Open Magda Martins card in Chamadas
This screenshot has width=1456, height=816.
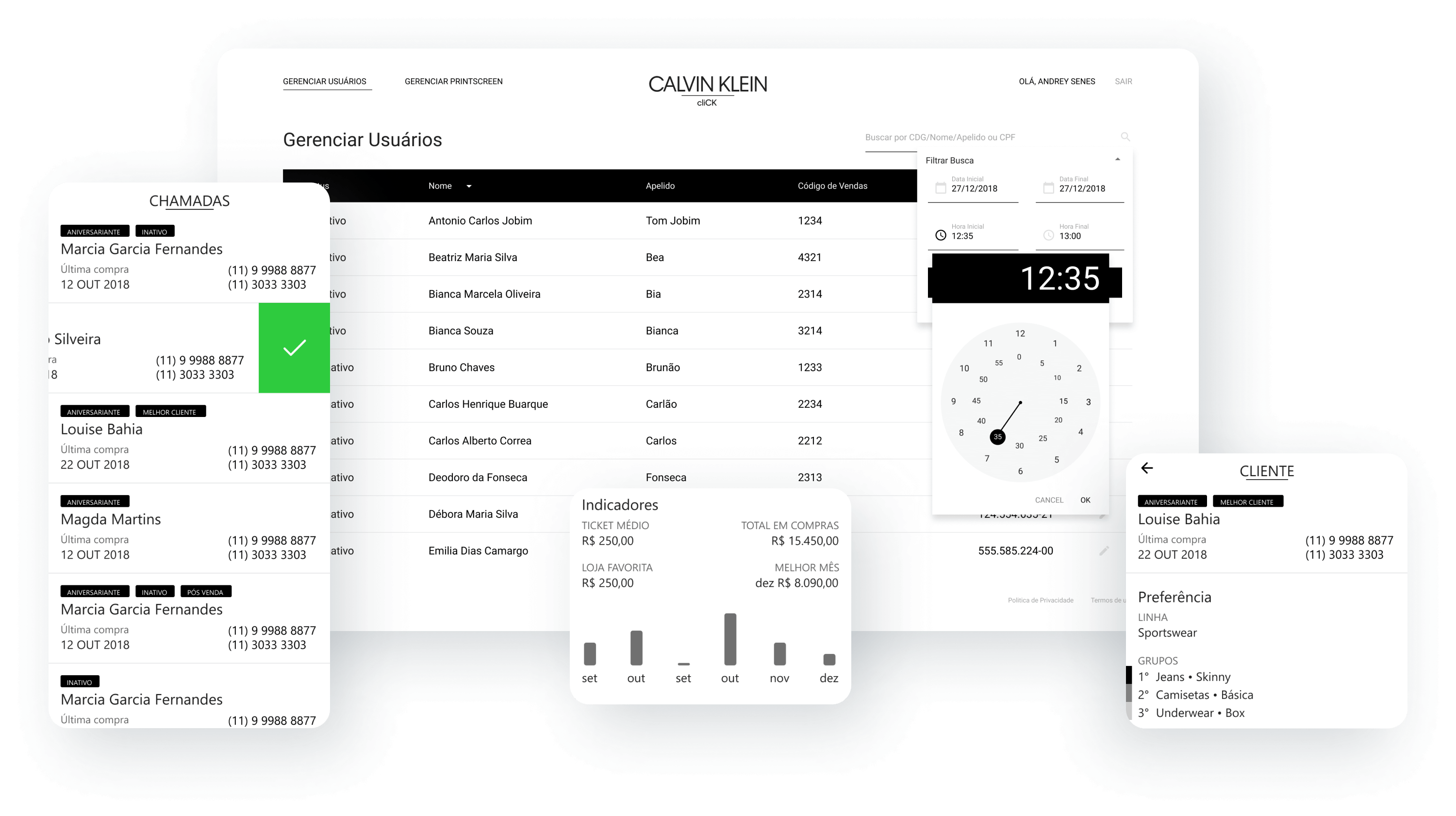point(189,528)
